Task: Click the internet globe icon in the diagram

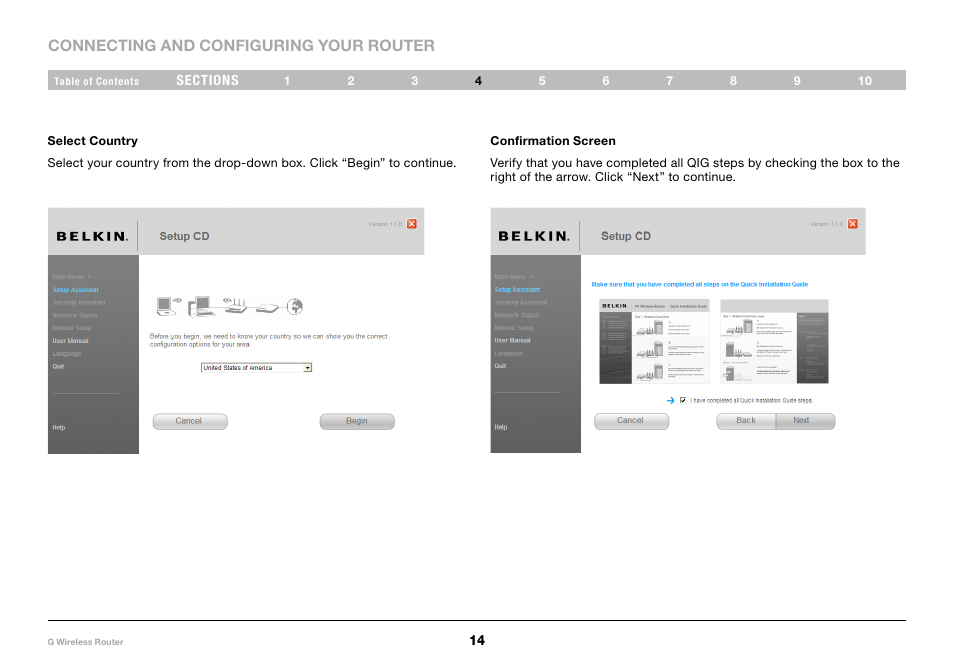Action: click(295, 307)
